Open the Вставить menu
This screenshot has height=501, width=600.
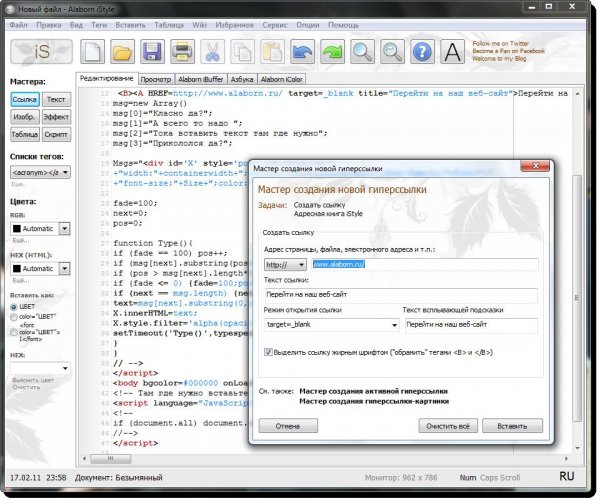point(130,25)
